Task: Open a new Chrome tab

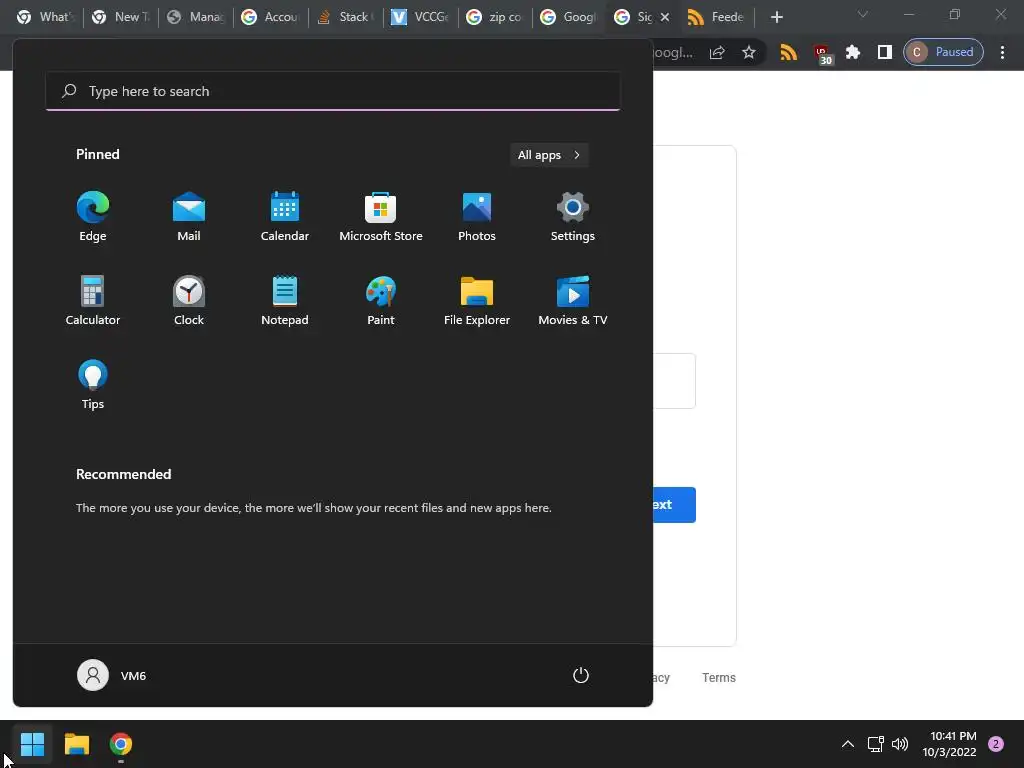Action: click(776, 17)
